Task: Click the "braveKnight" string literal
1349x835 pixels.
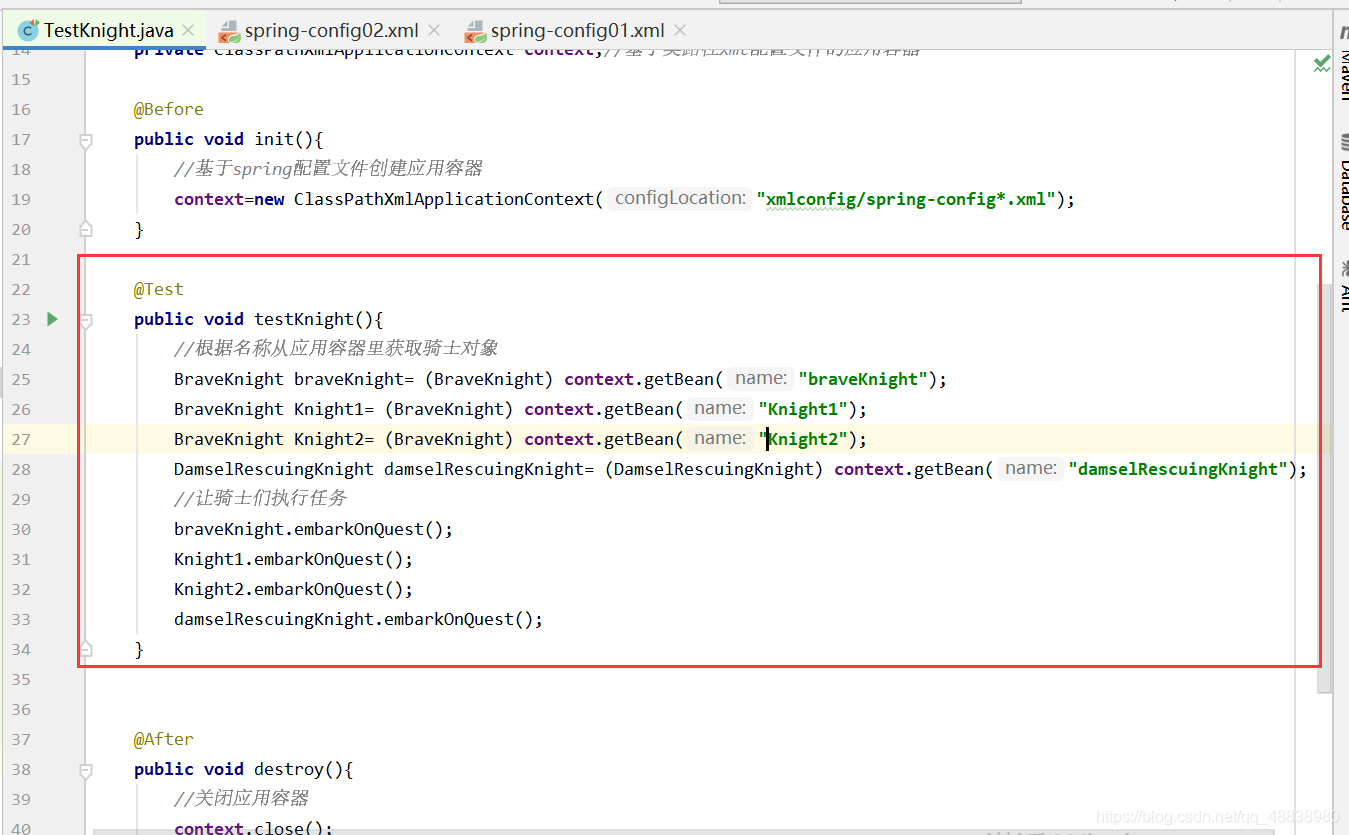Action: (863, 379)
